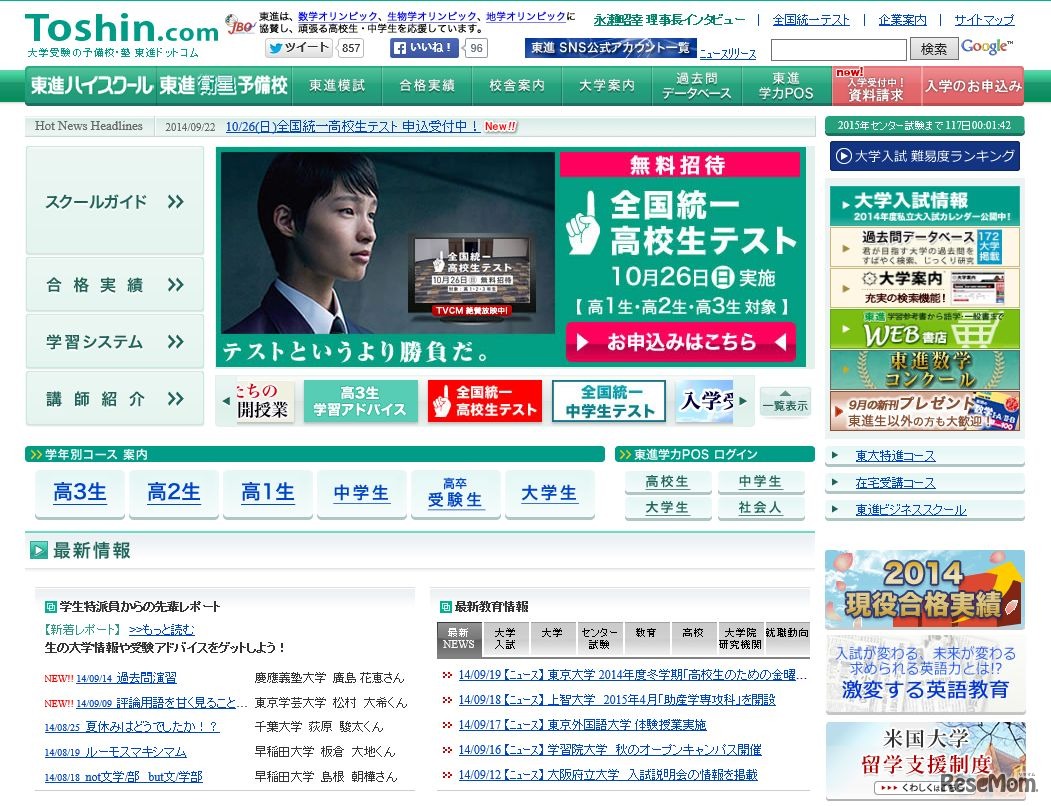
Task: Click the search text field
Action: [839, 50]
